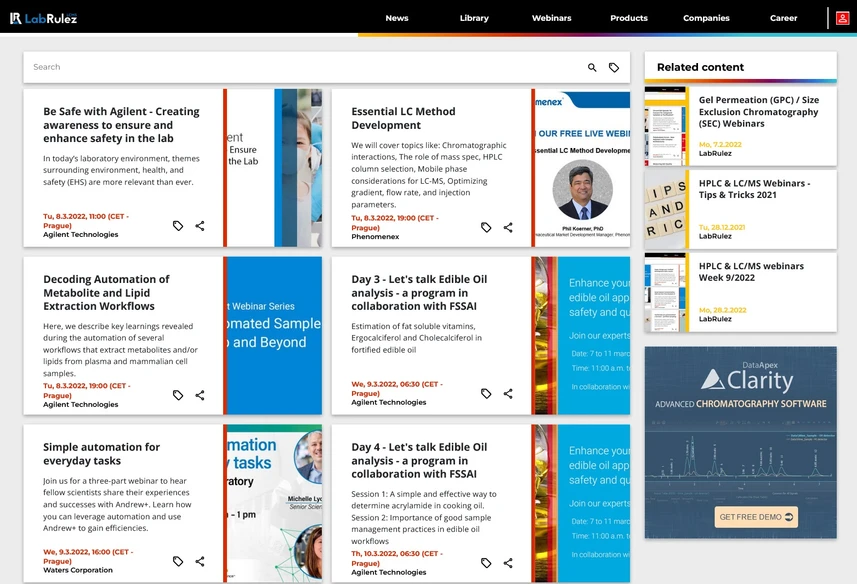Click Phenomenex company name on LC Method card
Screen dimensions: 857x584
(375, 237)
